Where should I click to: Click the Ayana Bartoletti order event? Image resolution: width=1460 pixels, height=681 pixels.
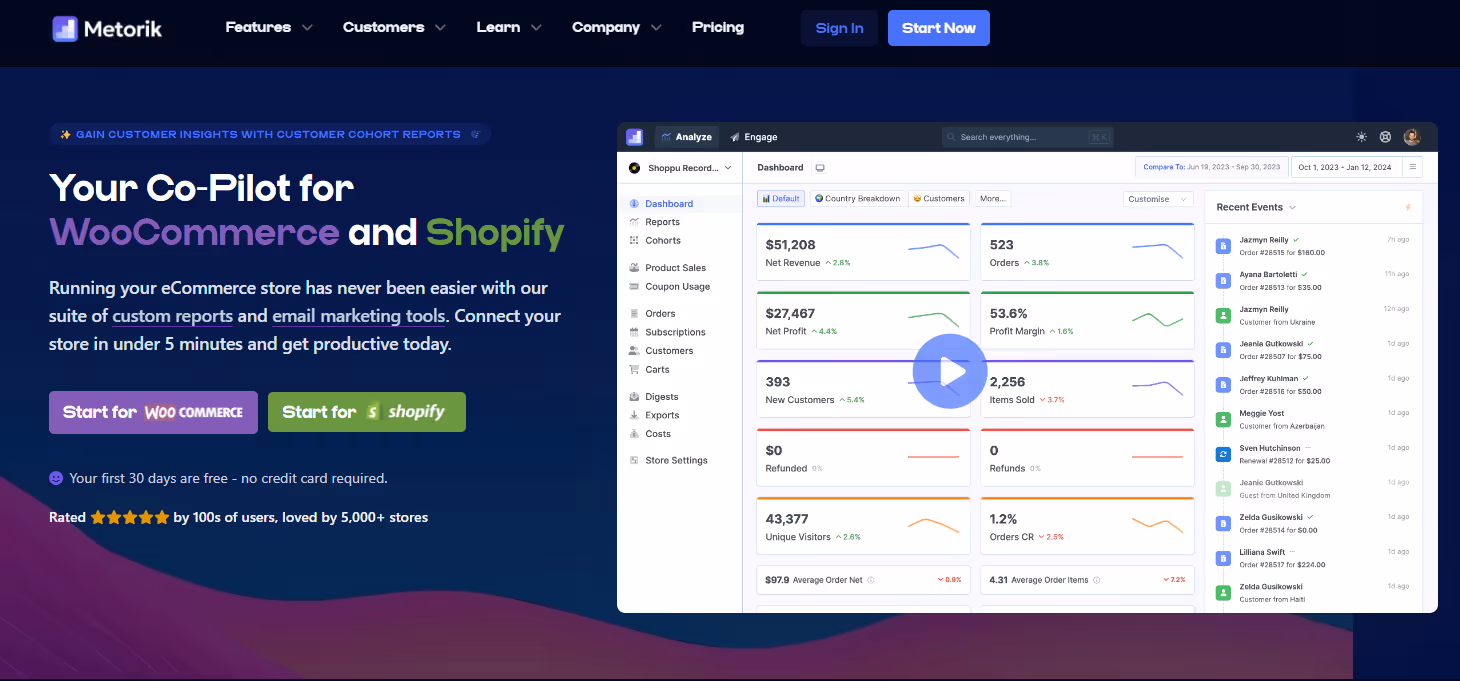(x=1312, y=280)
